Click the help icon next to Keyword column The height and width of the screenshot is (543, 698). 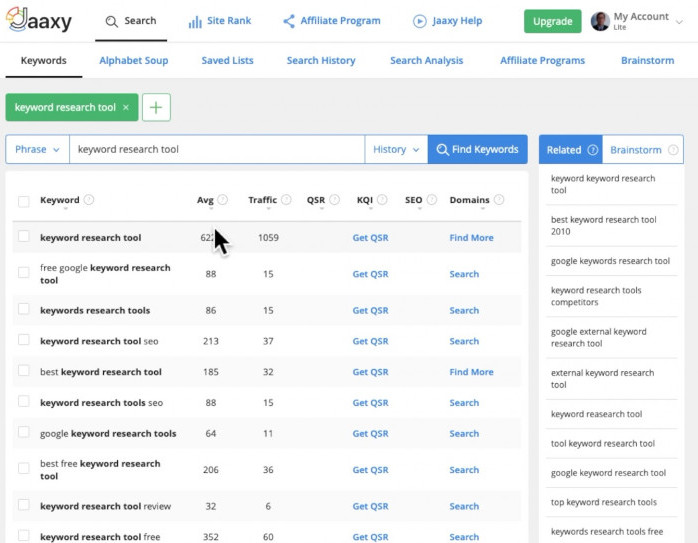click(x=89, y=199)
